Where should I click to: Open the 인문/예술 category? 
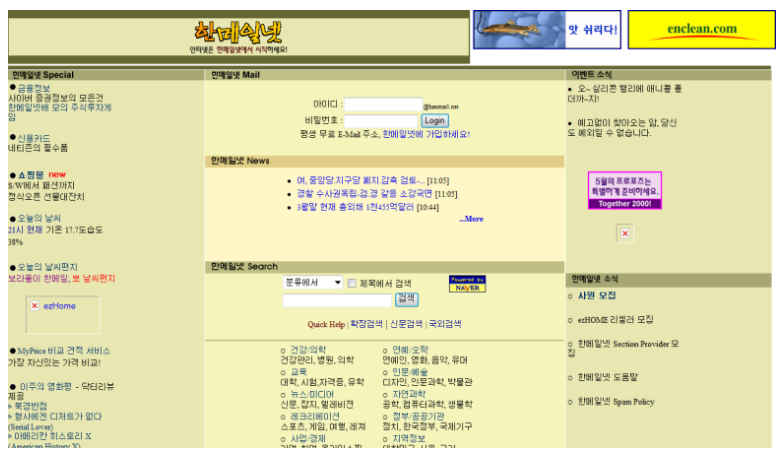click(410, 372)
